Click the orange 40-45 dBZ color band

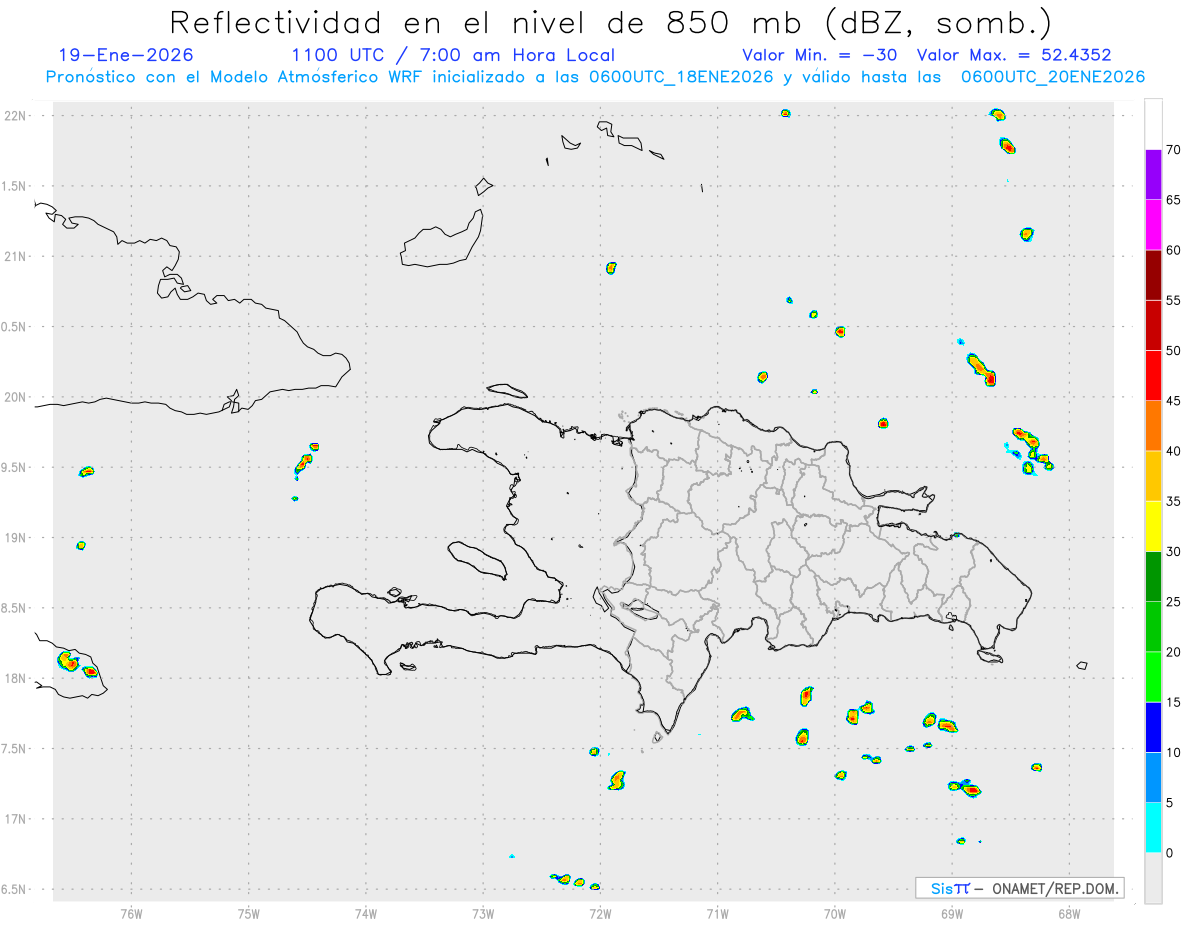(1154, 426)
